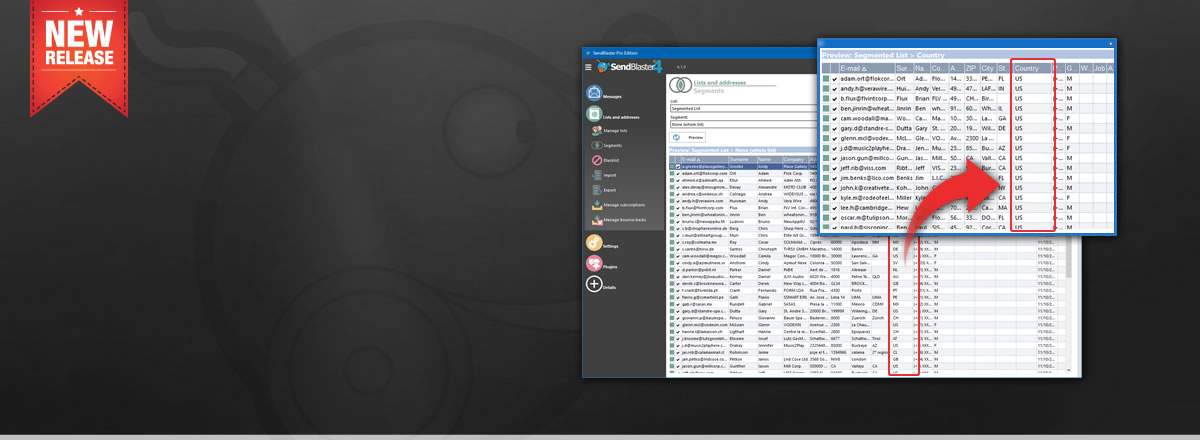Open the Messages section label
This screenshot has width=1200, height=440.
click(612, 97)
